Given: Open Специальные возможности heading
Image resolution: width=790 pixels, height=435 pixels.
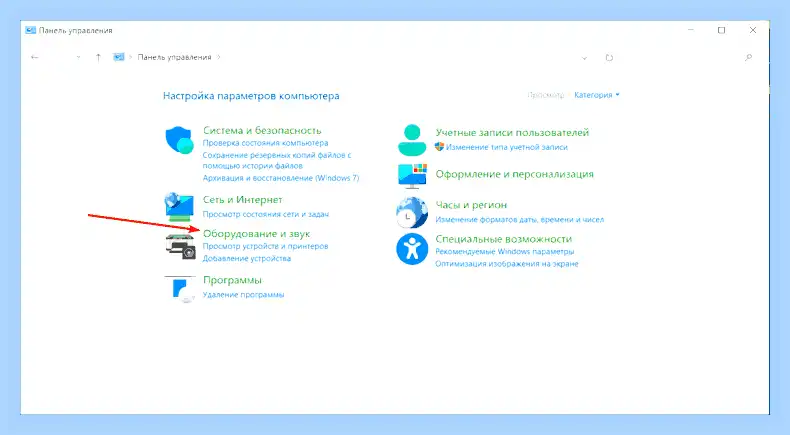Looking at the screenshot, I should [x=504, y=239].
